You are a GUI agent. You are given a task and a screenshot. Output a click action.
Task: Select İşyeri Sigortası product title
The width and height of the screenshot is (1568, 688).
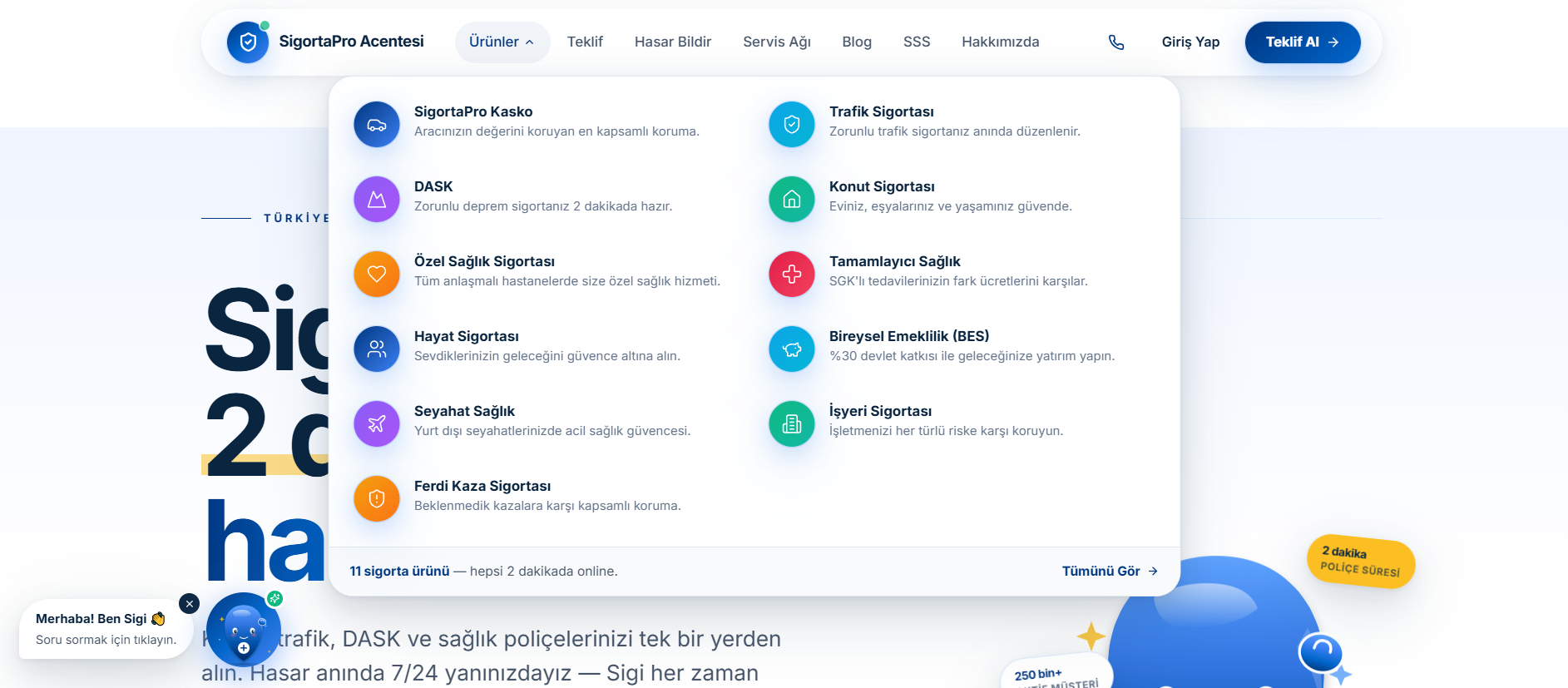click(880, 411)
